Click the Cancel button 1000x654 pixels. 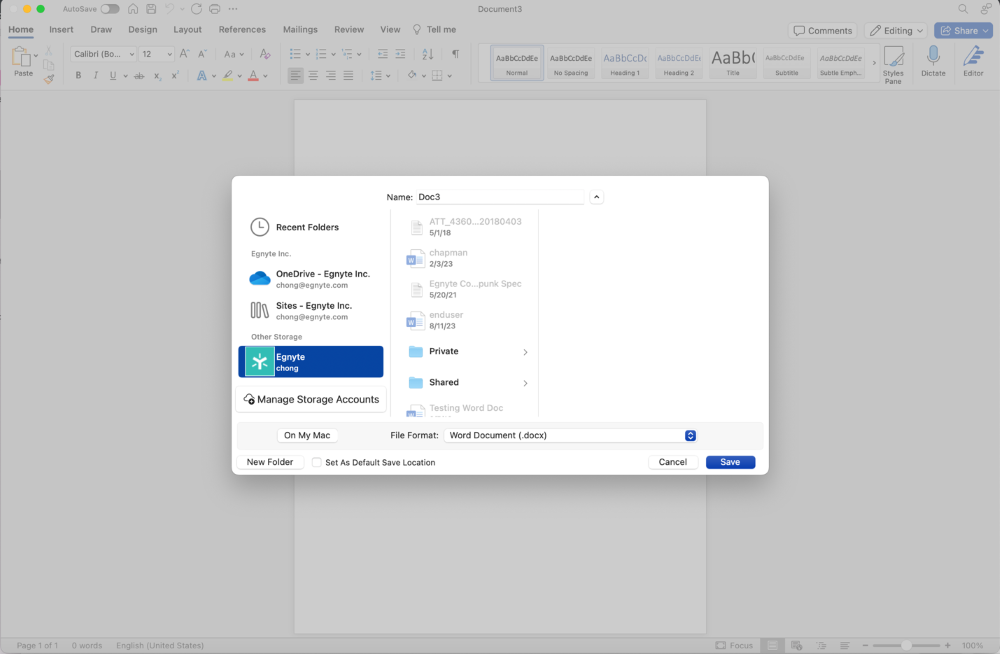[673, 463]
